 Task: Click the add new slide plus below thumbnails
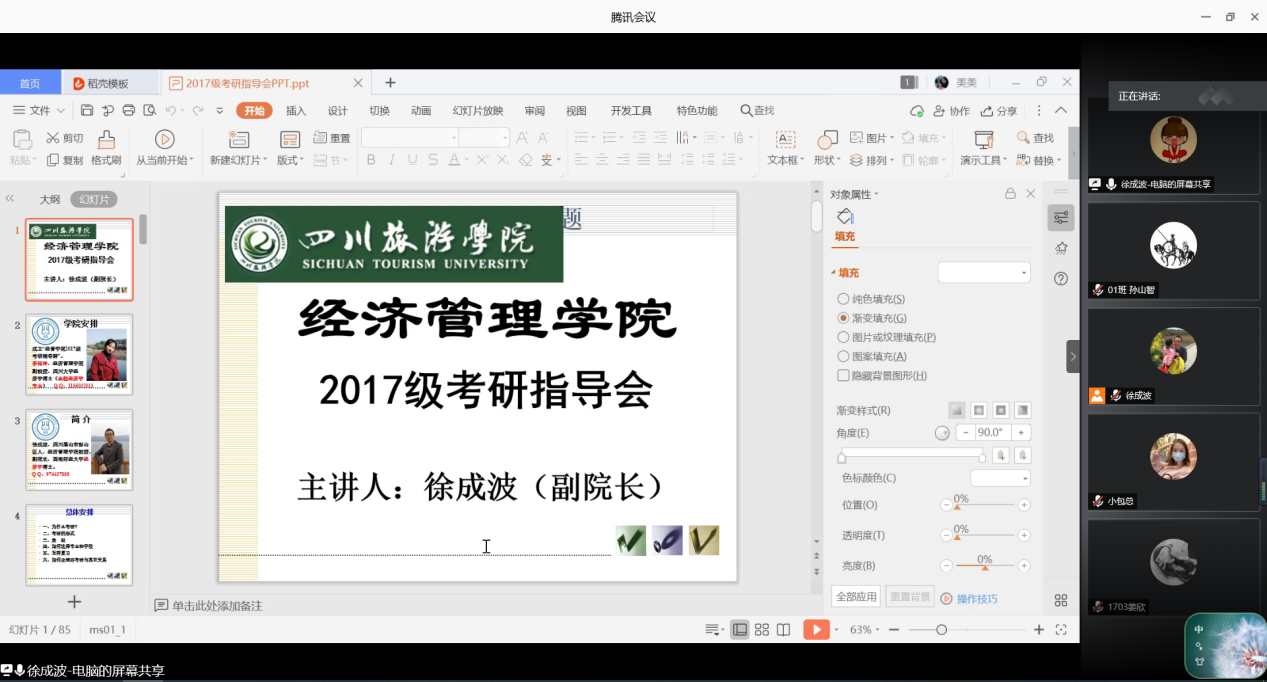(x=74, y=601)
